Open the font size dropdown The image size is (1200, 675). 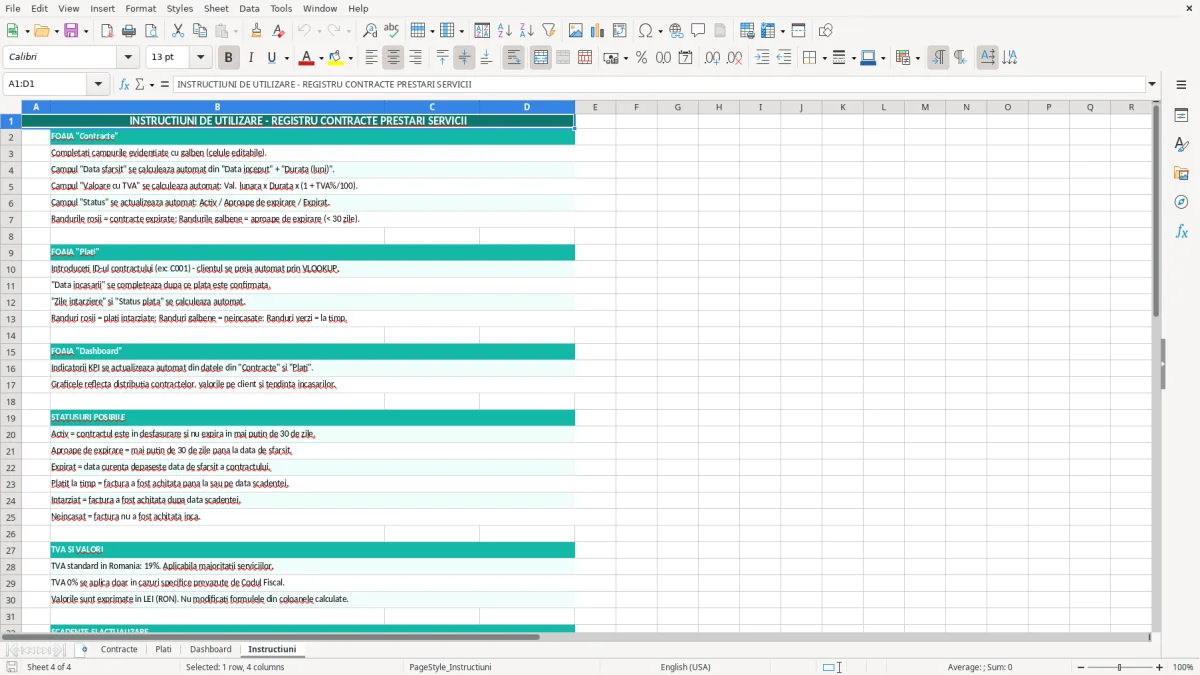point(201,58)
